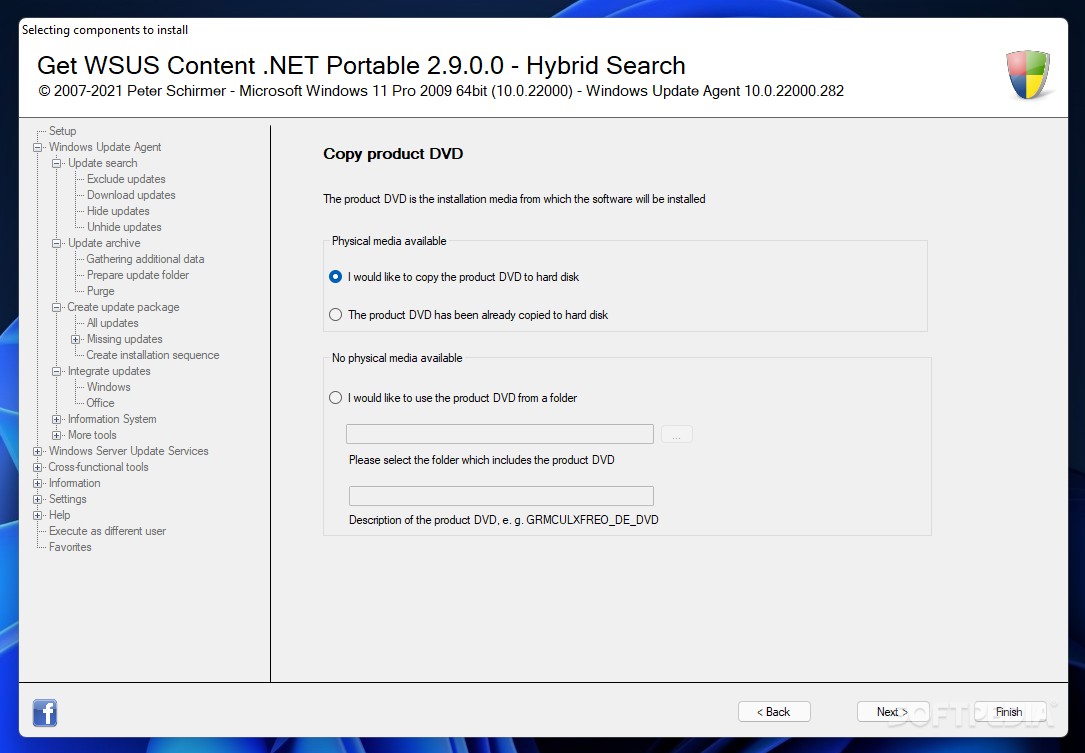Select Hide updates tree item
Screen dimensions: 1085x753
coord(118,210)
